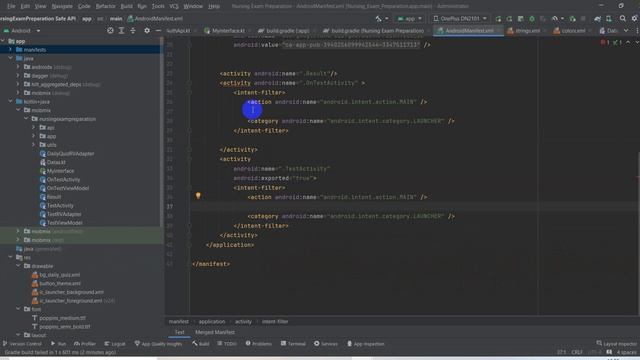Open App Quality Insights tool window
This screenshot has height=360, width=640.
click(x=158, y=344)
